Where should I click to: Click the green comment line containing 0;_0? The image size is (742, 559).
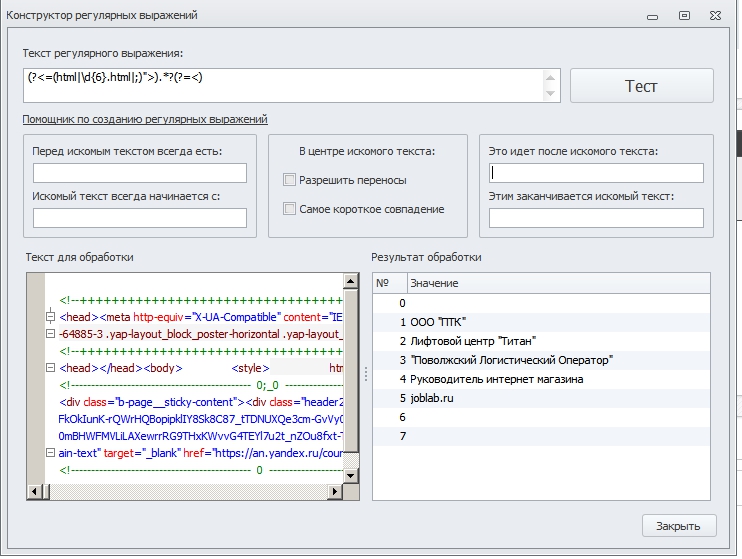200,385
